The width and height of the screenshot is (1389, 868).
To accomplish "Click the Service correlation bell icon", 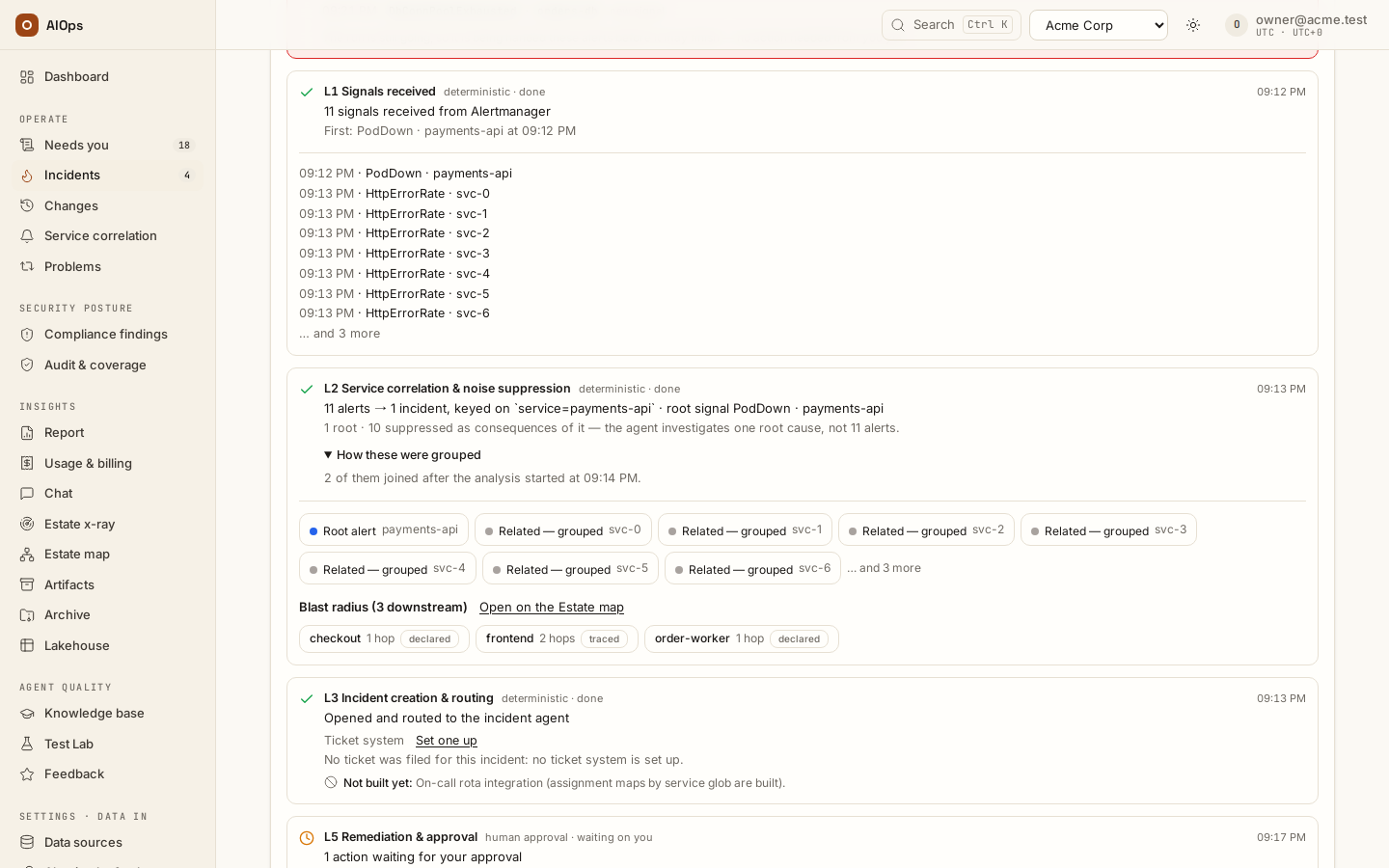I will [27, 236].
